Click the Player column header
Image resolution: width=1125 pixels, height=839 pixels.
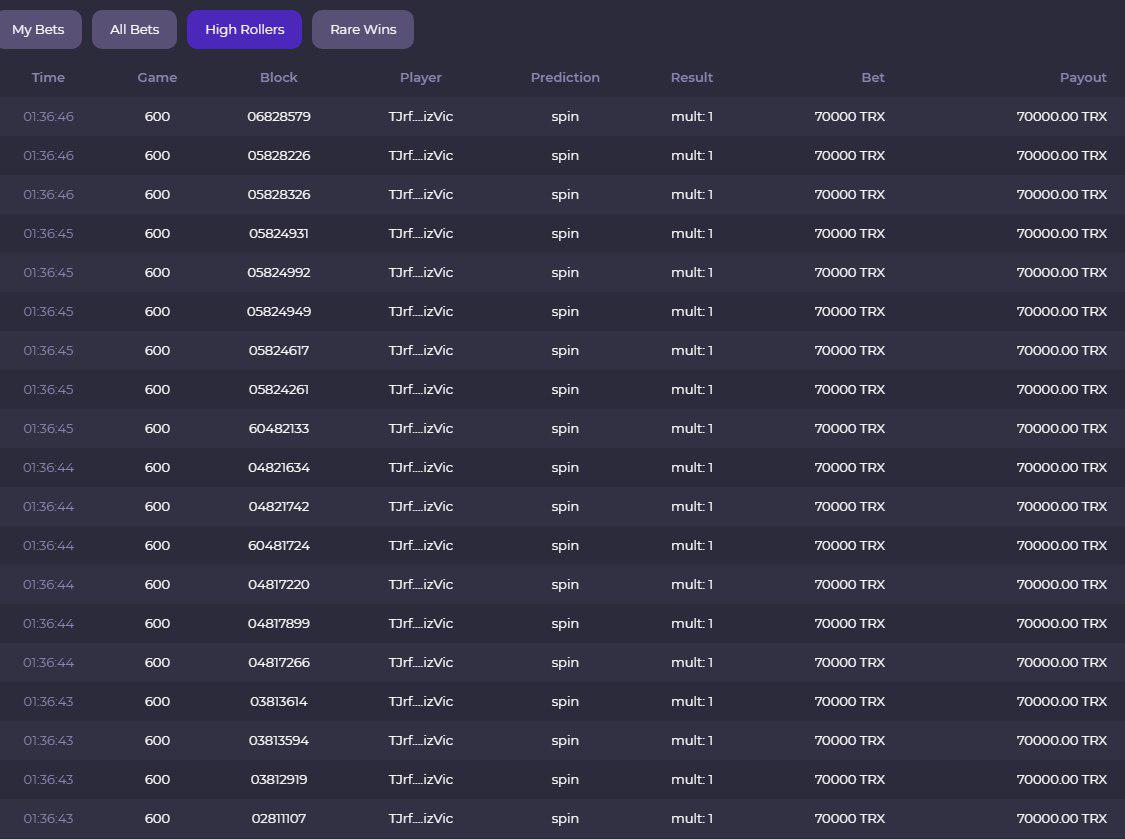(420, 78)
